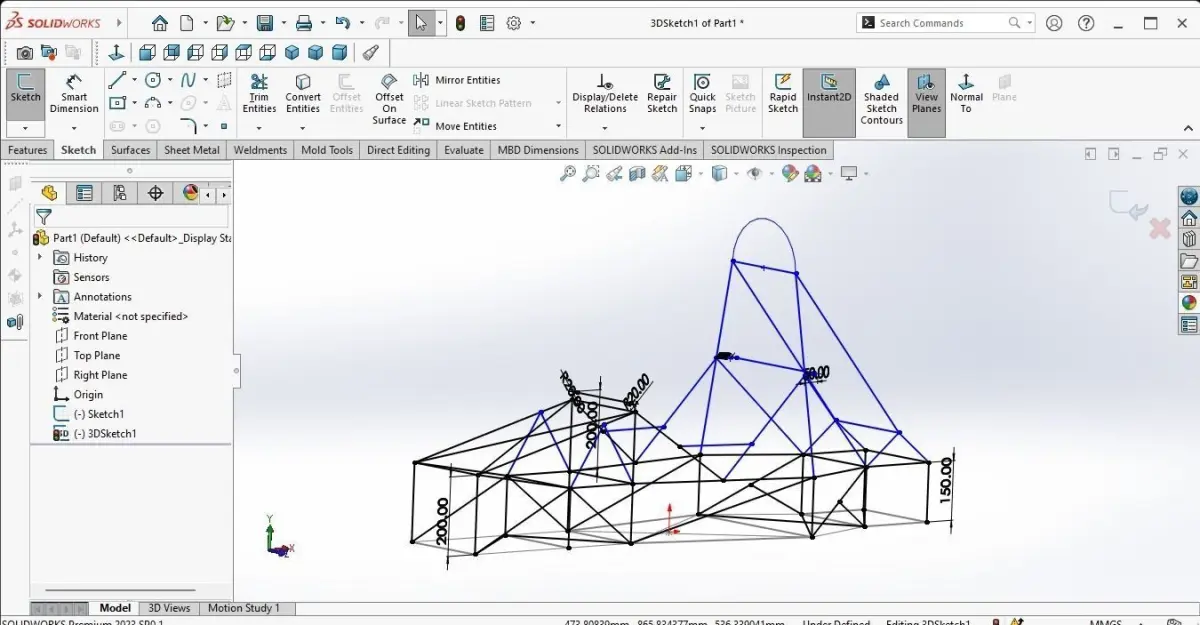Toggle the Select arrow tool
This screenshot has width=1200, height=625.
tap(421, 23)
